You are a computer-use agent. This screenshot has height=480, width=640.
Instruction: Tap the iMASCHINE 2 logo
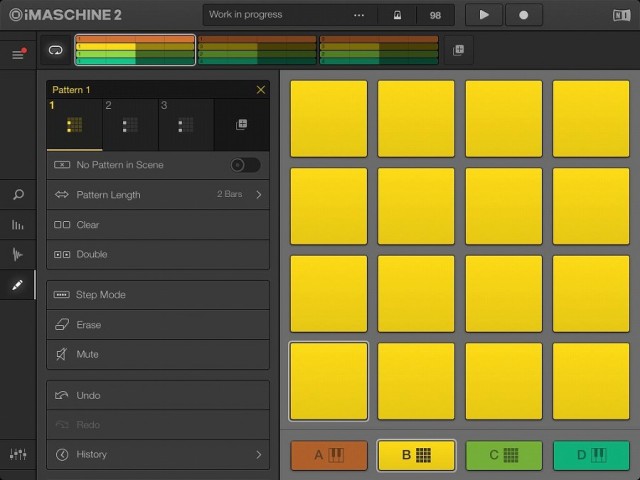[x=65, y=15]
